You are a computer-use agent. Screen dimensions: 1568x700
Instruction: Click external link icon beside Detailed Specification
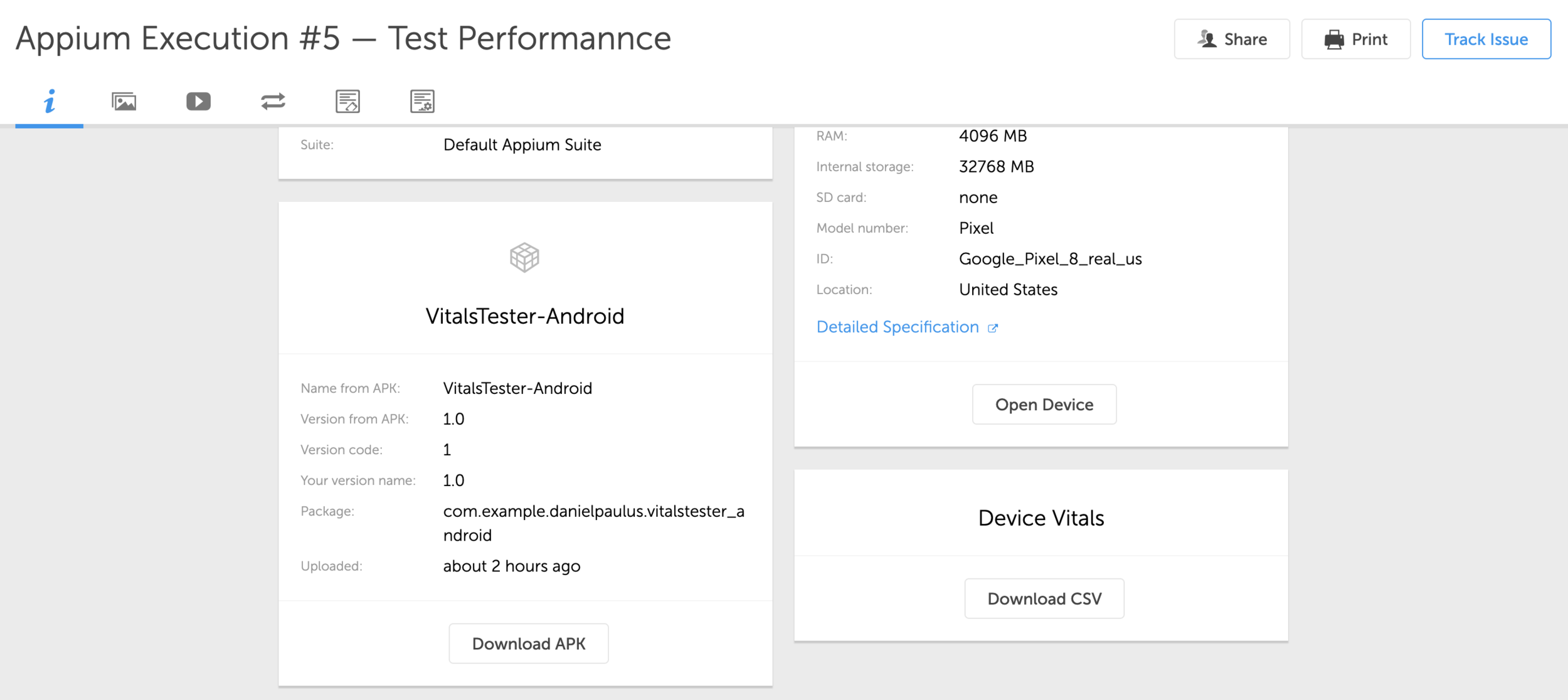coord(993,328)
